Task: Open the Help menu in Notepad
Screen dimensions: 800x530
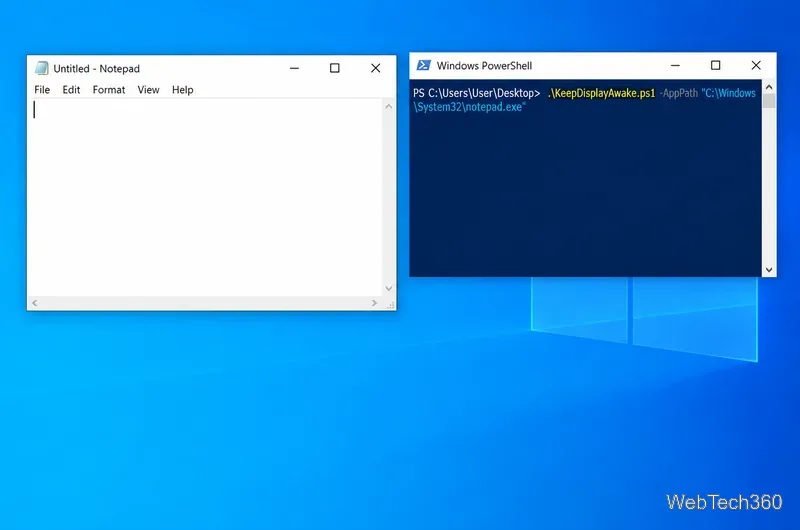Action: (183, 90)
